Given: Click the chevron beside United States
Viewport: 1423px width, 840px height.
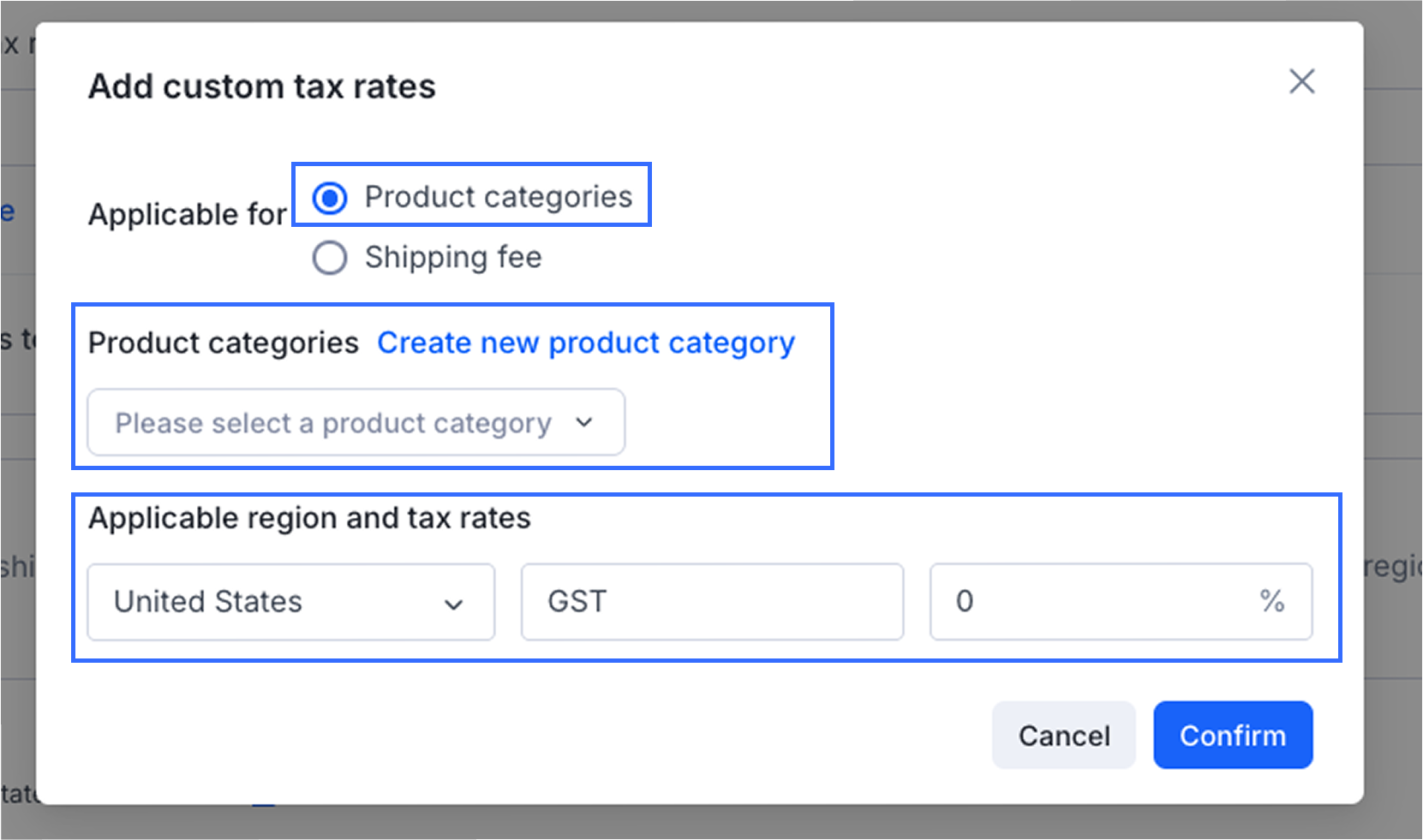Looking at the screenshot, I should click(x=453, y=604).
